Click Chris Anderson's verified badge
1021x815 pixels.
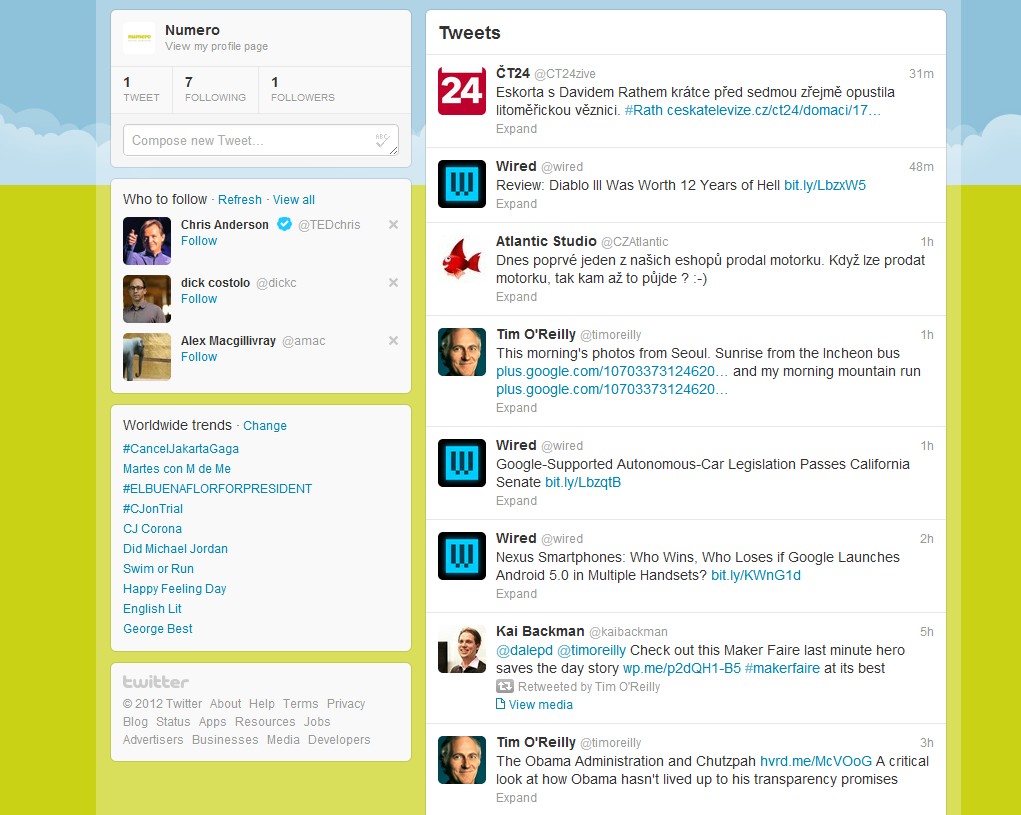click(284, 224)
